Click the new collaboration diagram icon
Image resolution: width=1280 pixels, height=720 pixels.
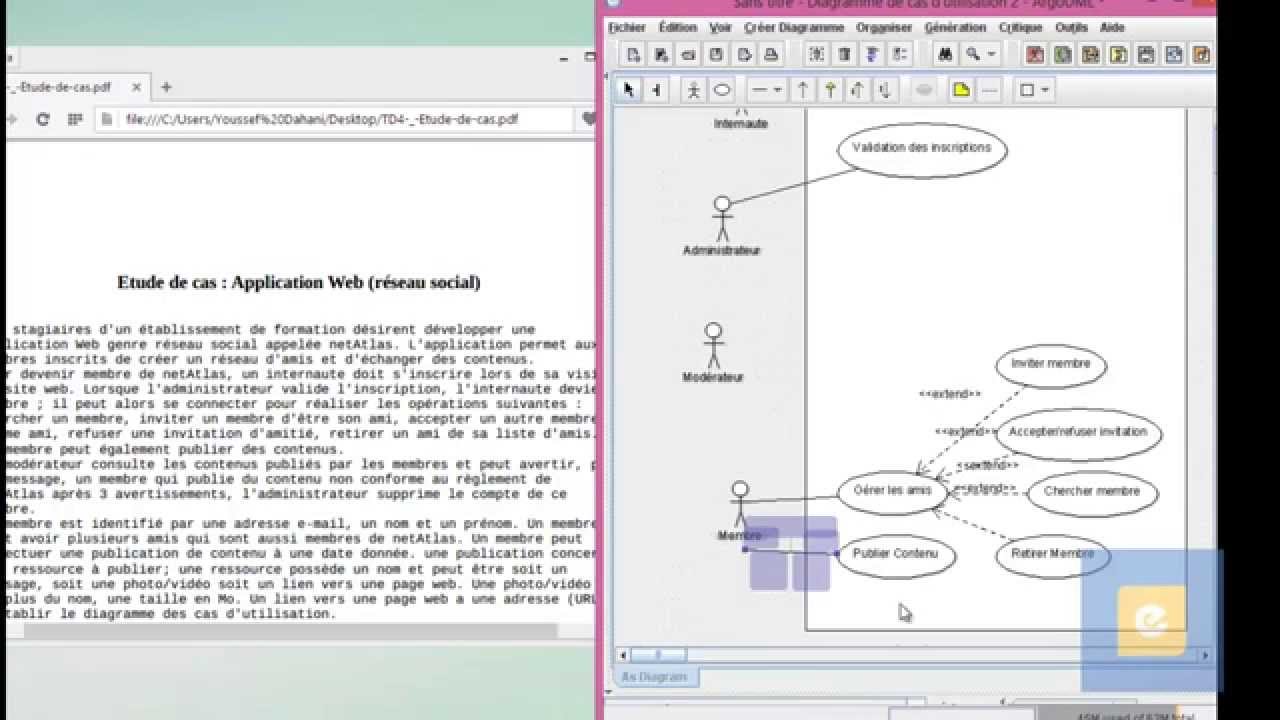(x=1119, y=54)
